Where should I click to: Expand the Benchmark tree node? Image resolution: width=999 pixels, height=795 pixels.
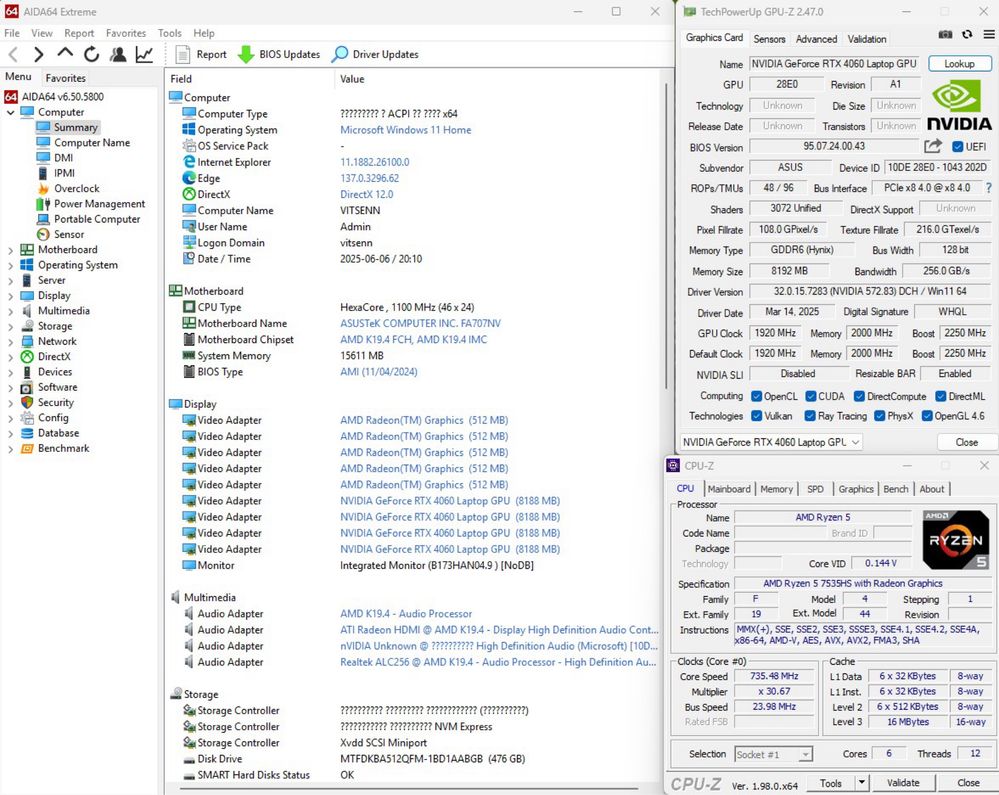10,449
